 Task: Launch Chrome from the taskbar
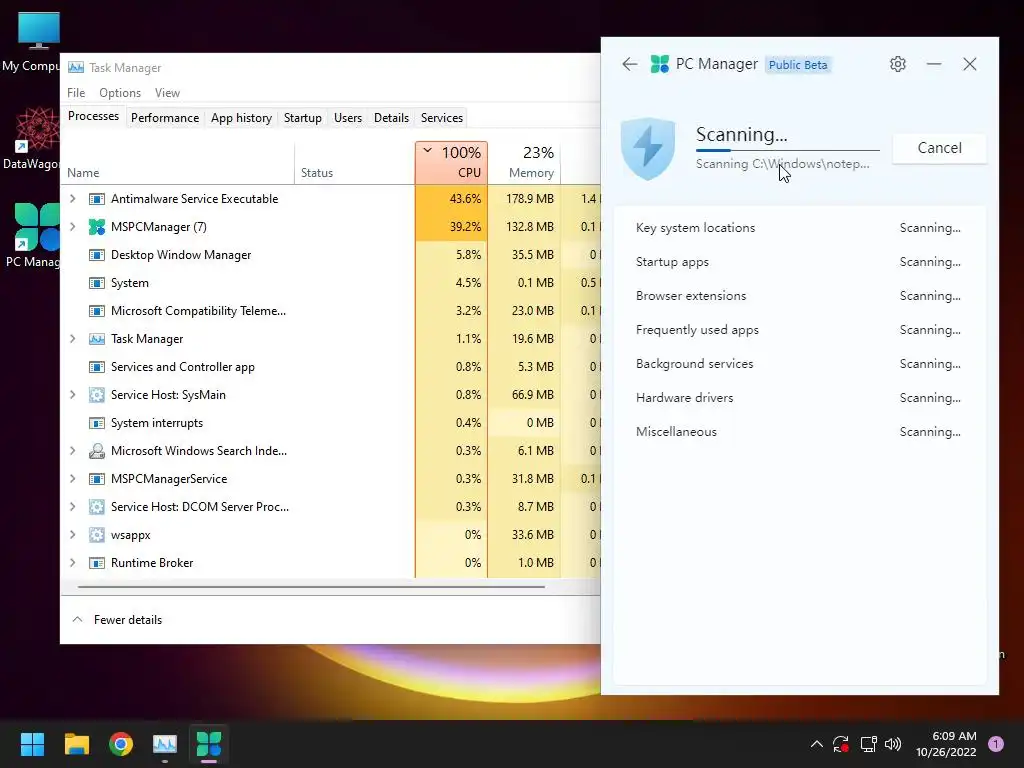121,744
